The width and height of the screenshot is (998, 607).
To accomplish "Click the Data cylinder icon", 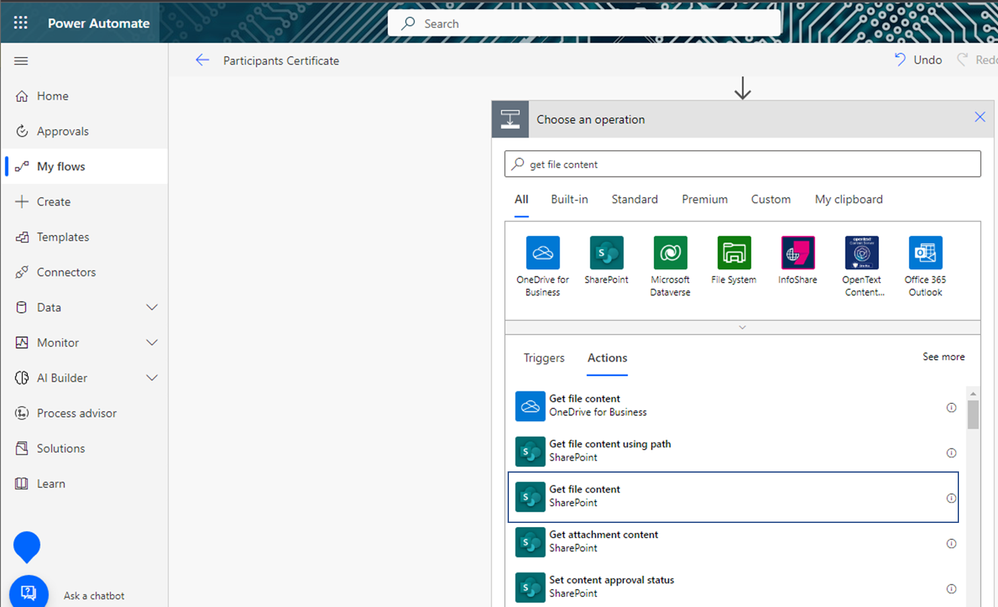I will coord(22,307).
